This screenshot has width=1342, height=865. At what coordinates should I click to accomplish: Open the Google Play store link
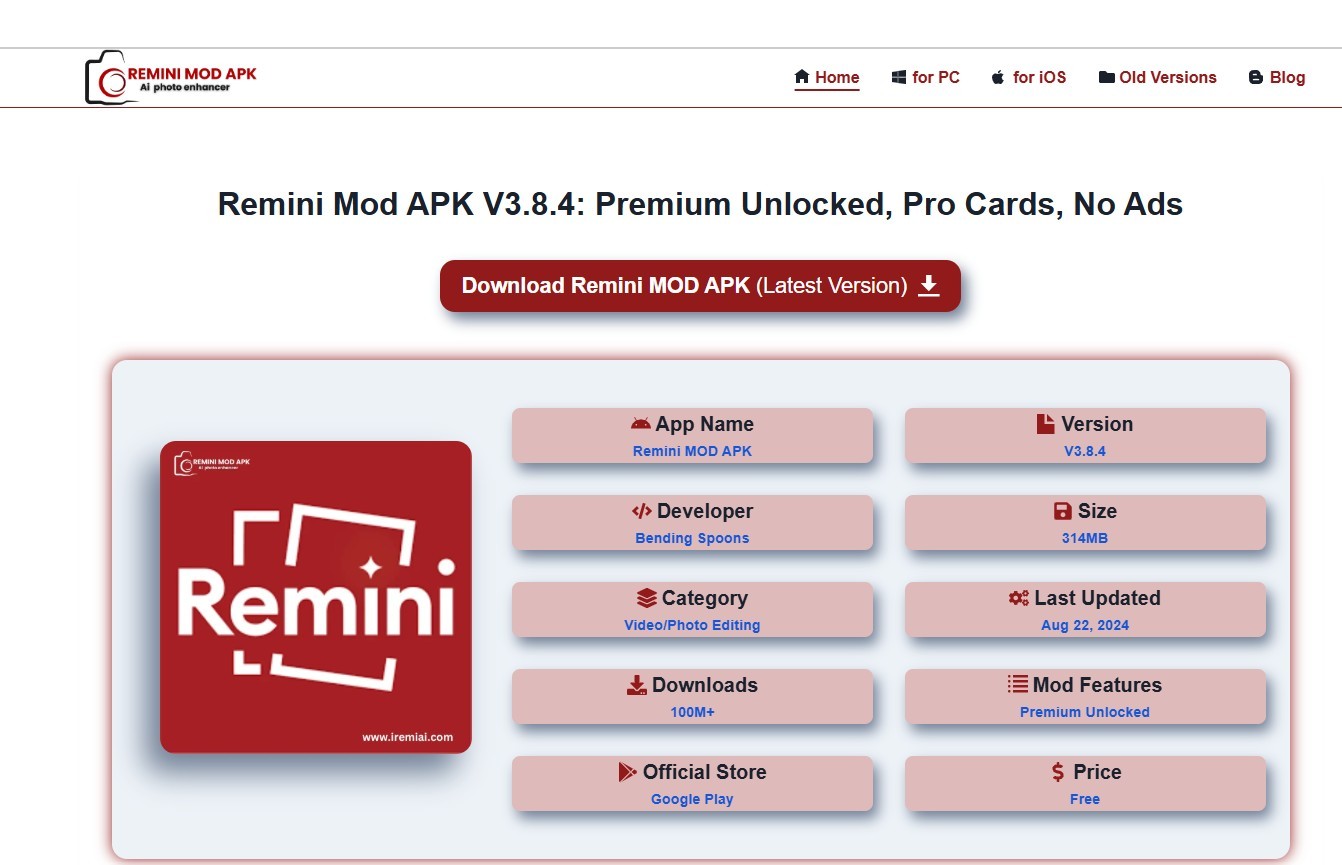(692, 799)
